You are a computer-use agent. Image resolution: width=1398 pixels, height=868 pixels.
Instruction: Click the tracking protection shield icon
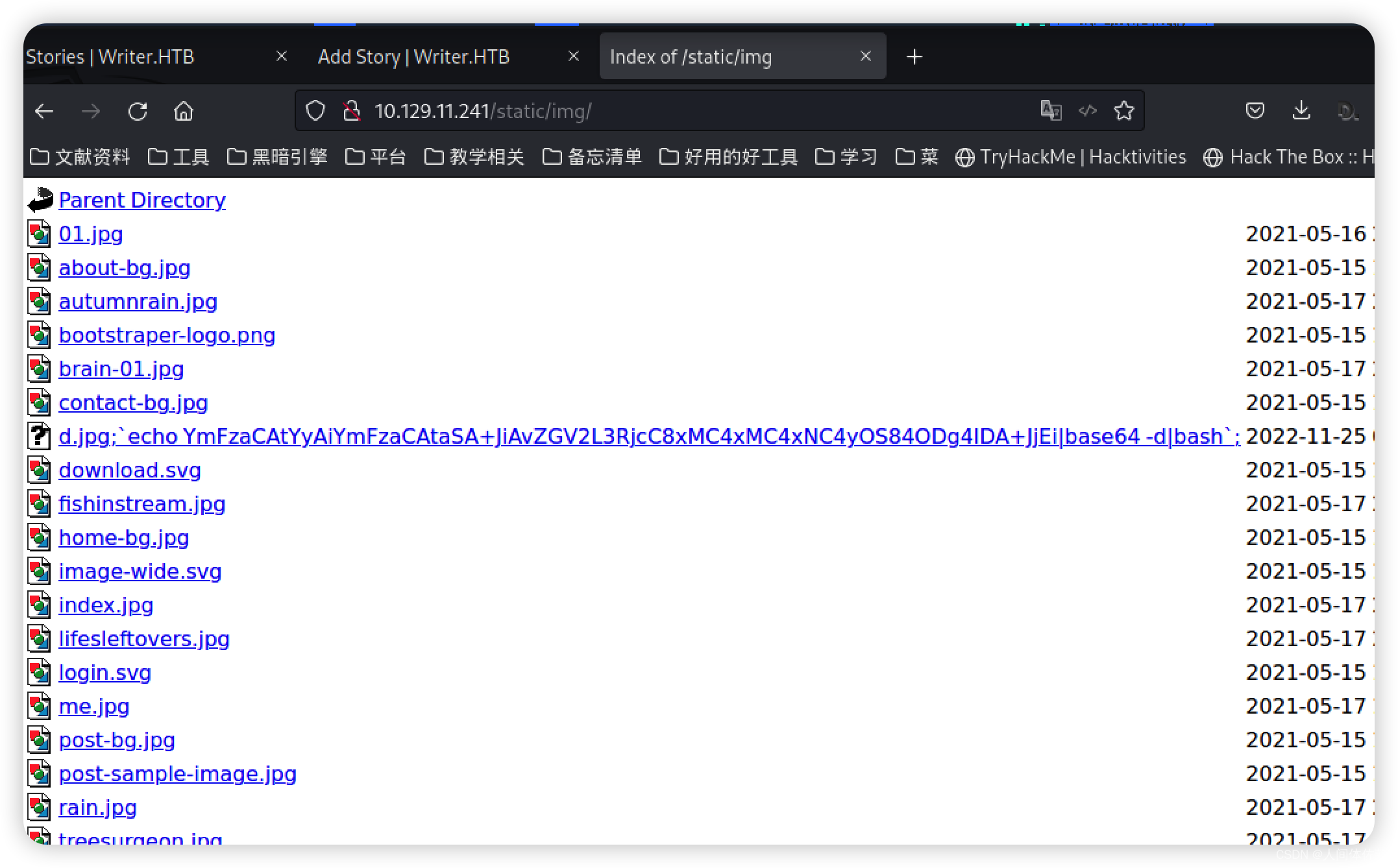tap(315, 111)
